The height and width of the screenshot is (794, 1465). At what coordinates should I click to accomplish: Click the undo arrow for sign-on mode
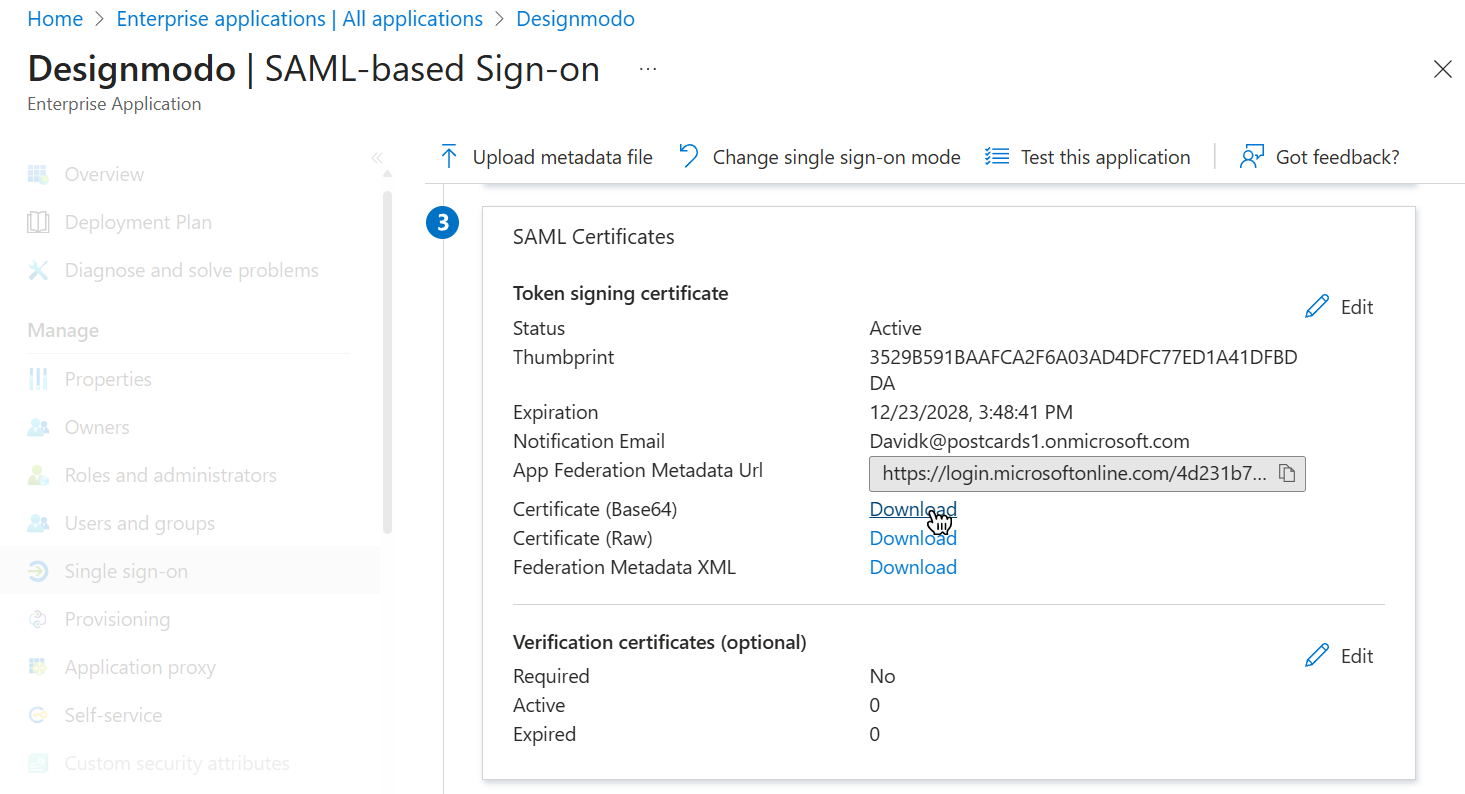[x=688, y=156]
